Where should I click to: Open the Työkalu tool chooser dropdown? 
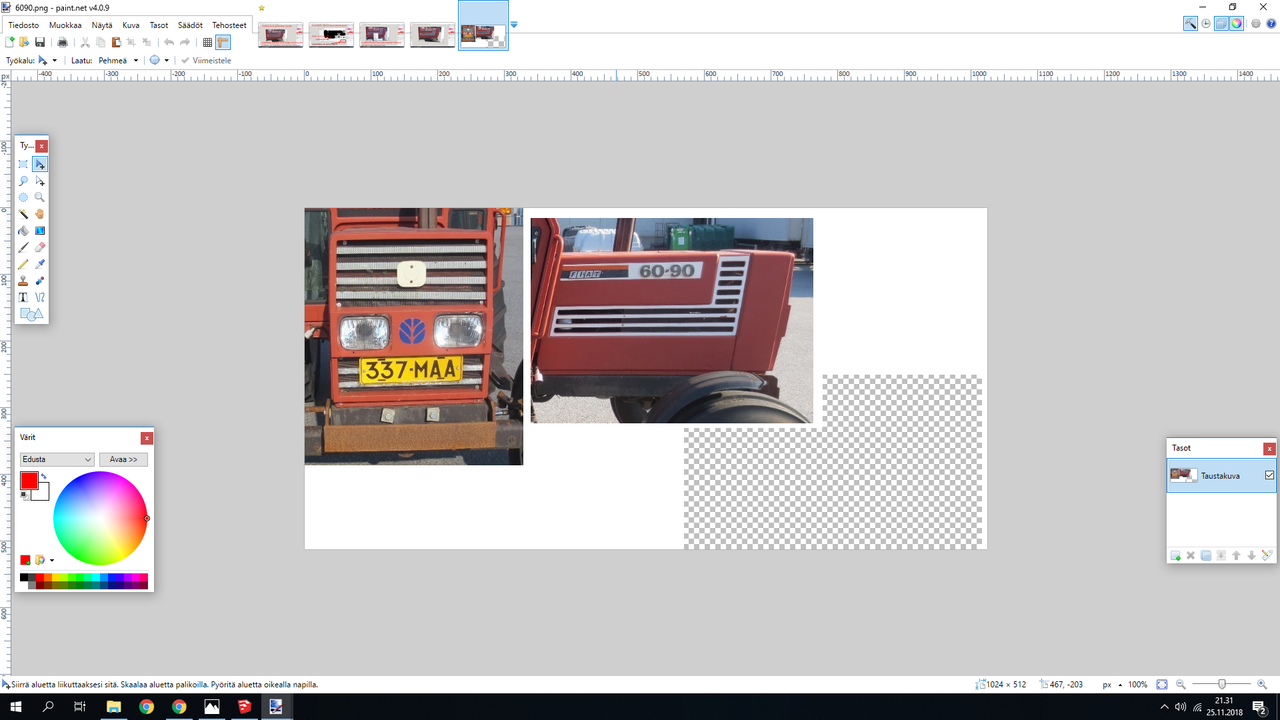(48, 60)
